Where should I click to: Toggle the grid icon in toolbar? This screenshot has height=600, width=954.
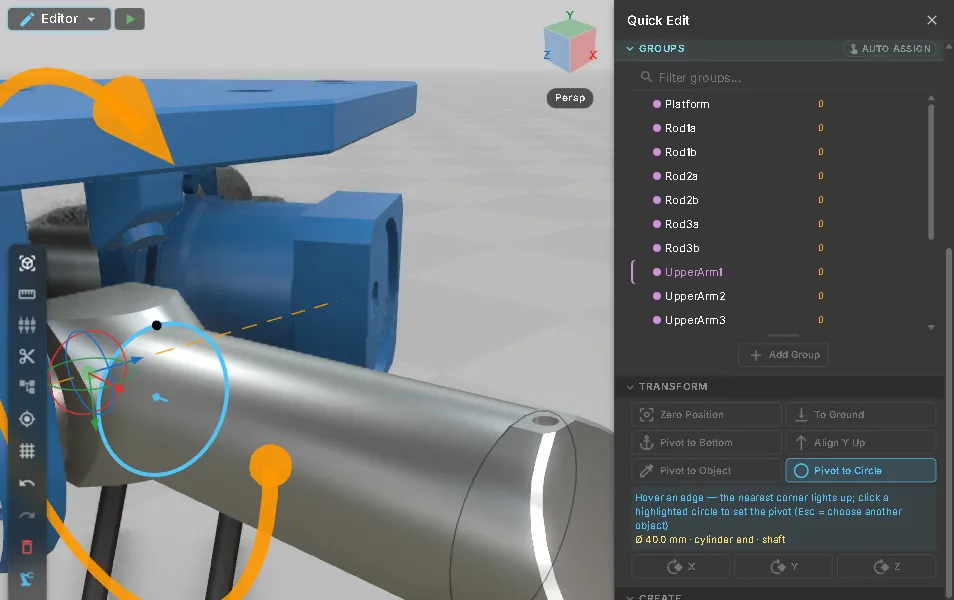(x=27, y=451)
